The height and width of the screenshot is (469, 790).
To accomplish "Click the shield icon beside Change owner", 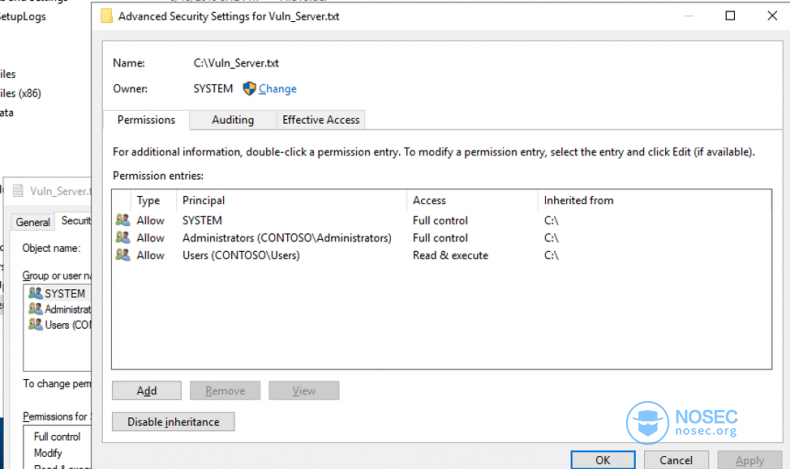I will tap(249, 89).
